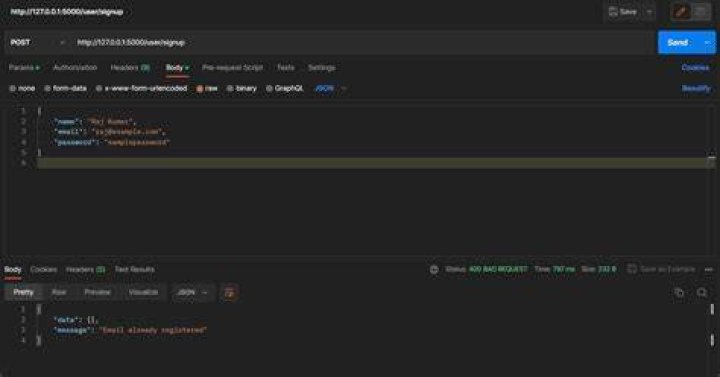The height and width of the screenshot is (377, 720).
Task: Click the 400 BAD REQUEST status
Action: click(498, 270)
